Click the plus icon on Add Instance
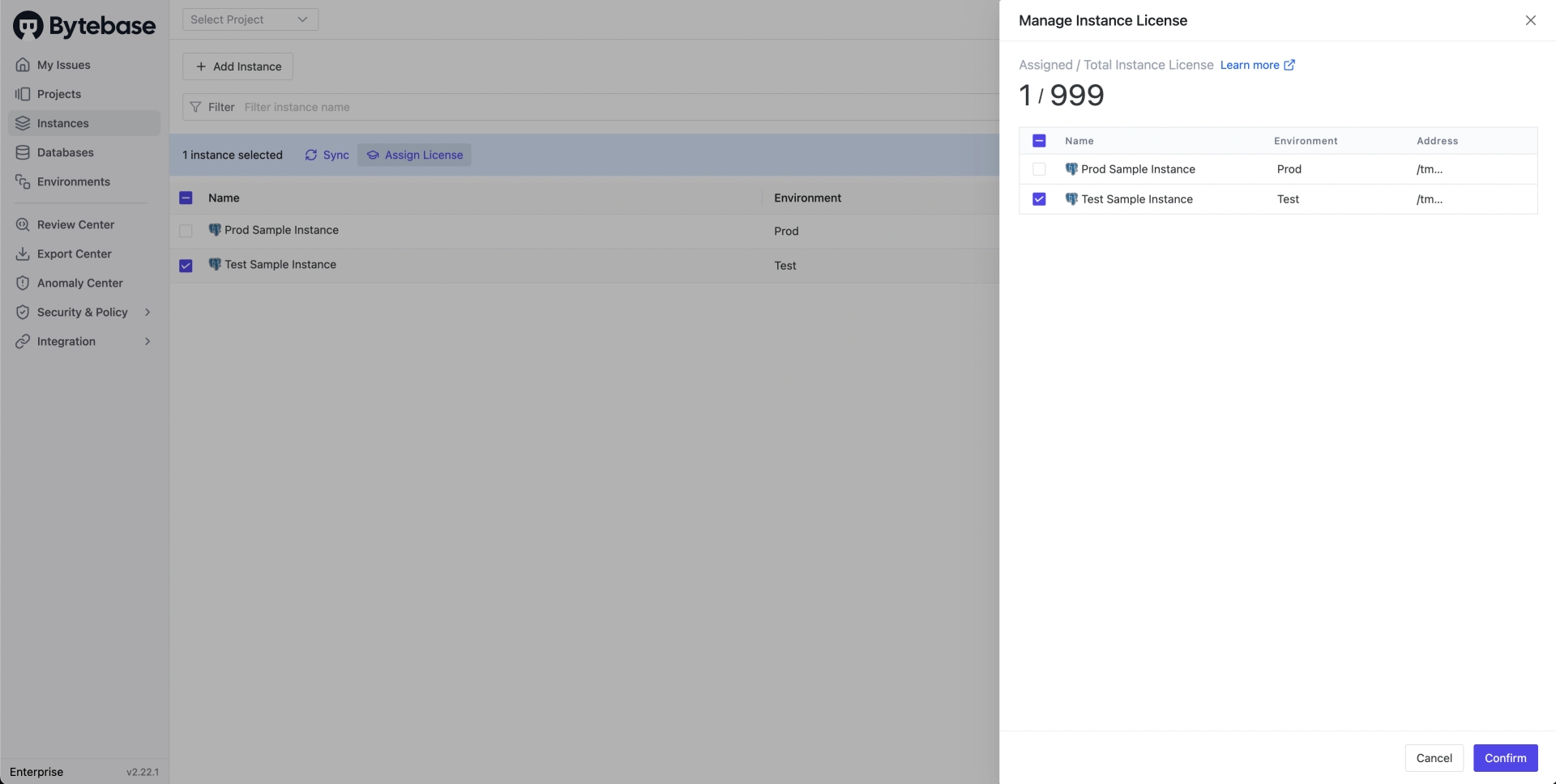 [201, 66]
